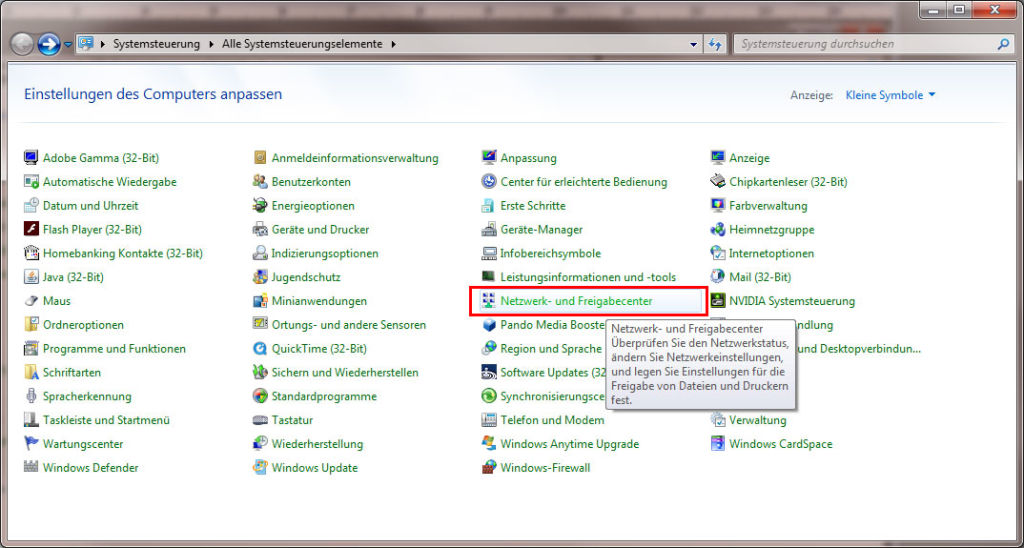Click the Energieoptionen battery icon

click(x=260, y=206)
